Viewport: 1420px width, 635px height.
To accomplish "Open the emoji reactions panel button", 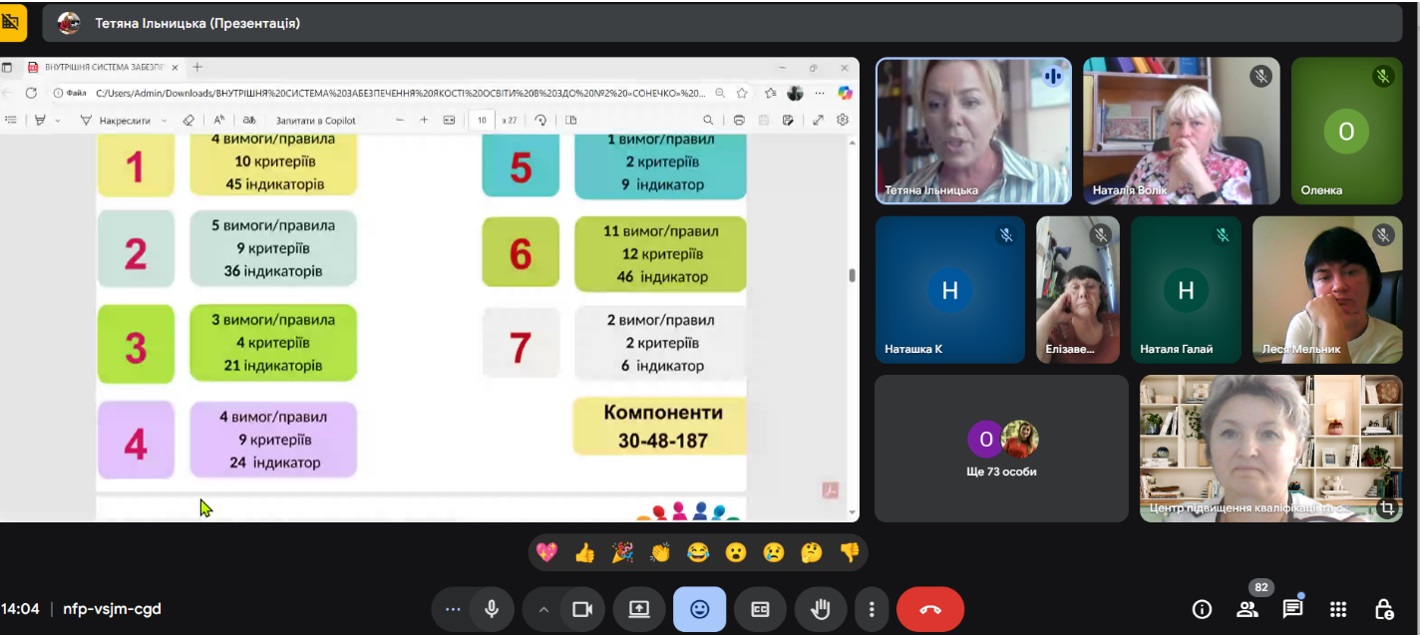I will (699, 609).
